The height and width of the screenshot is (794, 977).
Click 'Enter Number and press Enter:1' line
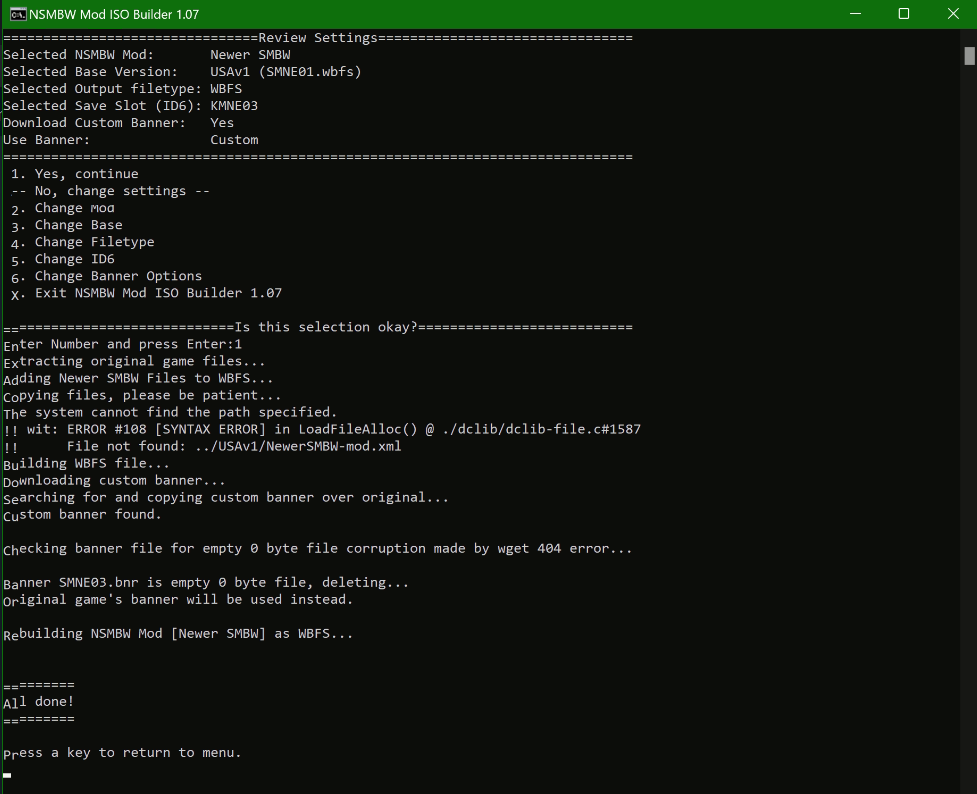tap(123, 344)
